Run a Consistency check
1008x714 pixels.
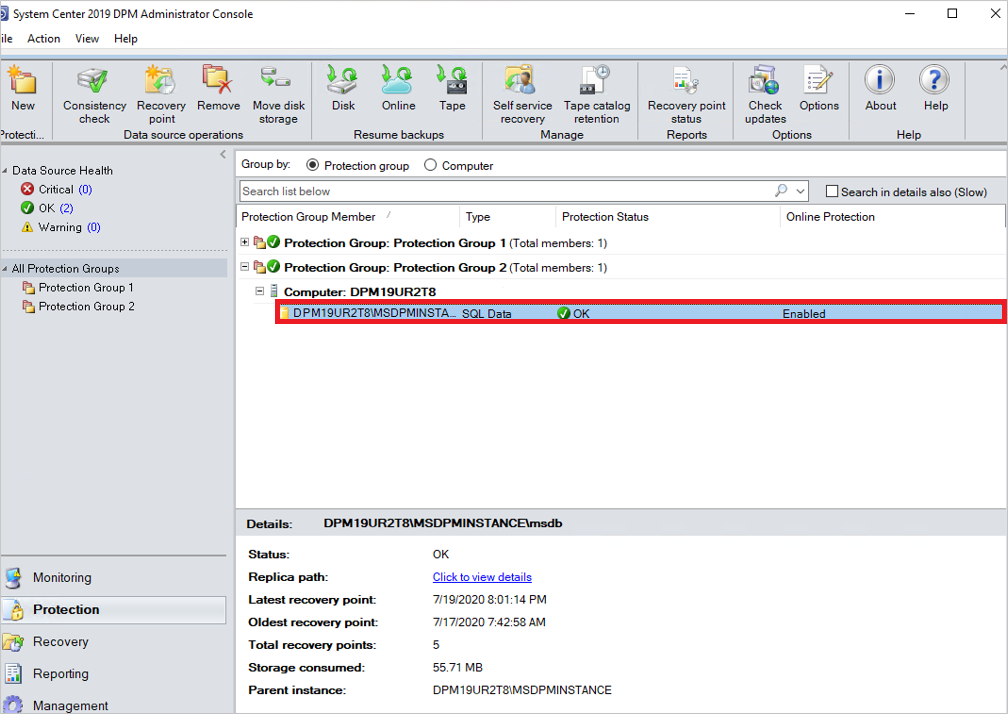click(93, 90)
